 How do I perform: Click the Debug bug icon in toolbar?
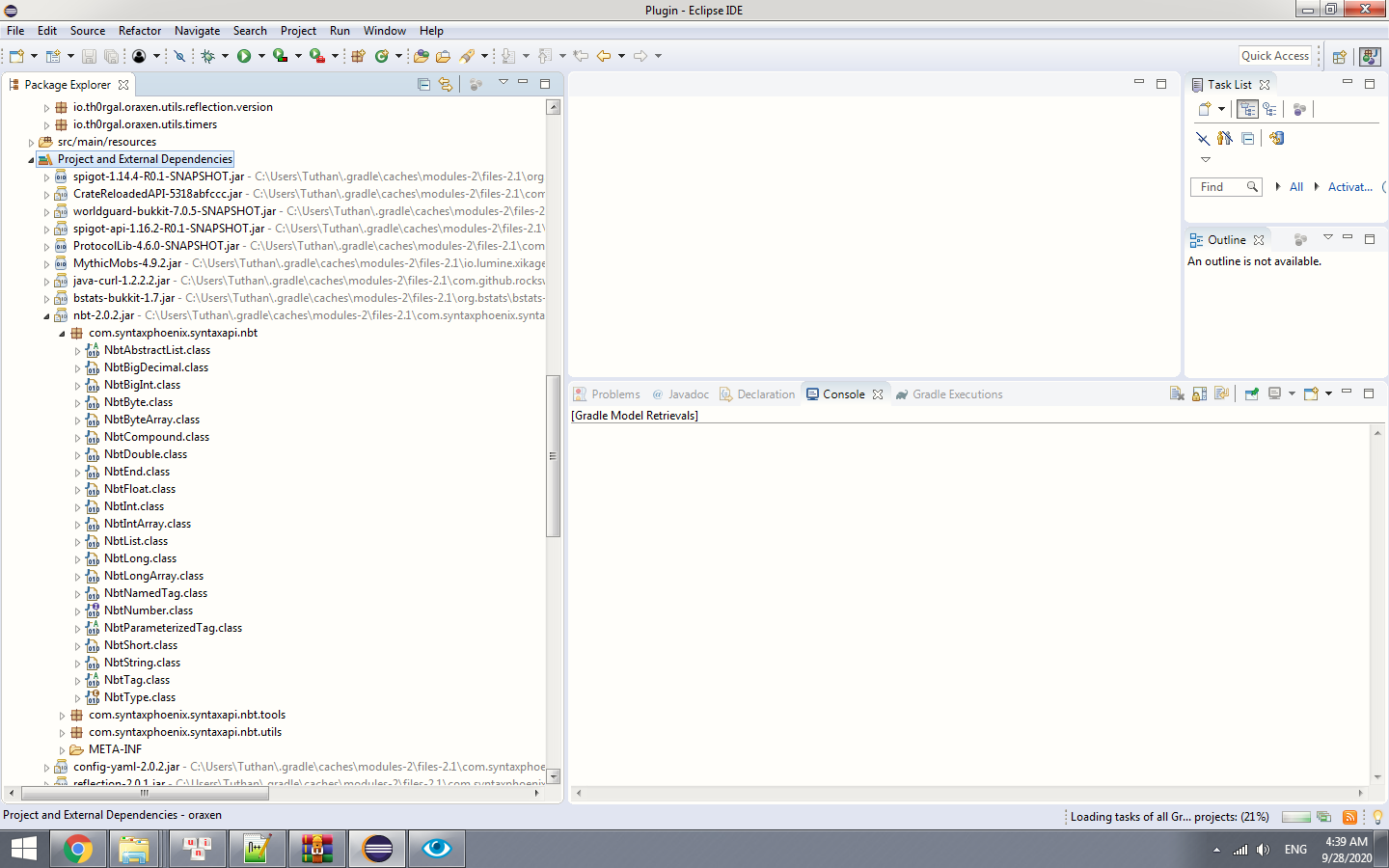tap(207, 56)
